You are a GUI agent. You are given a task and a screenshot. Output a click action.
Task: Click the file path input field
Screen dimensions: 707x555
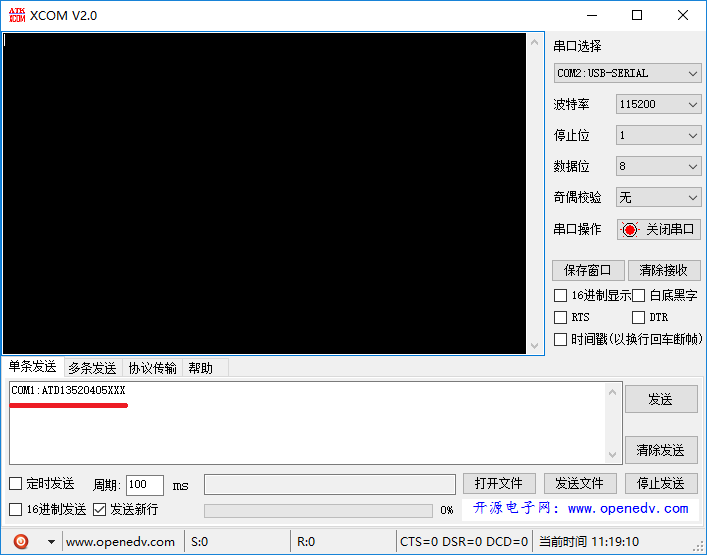tap(330, 484)
